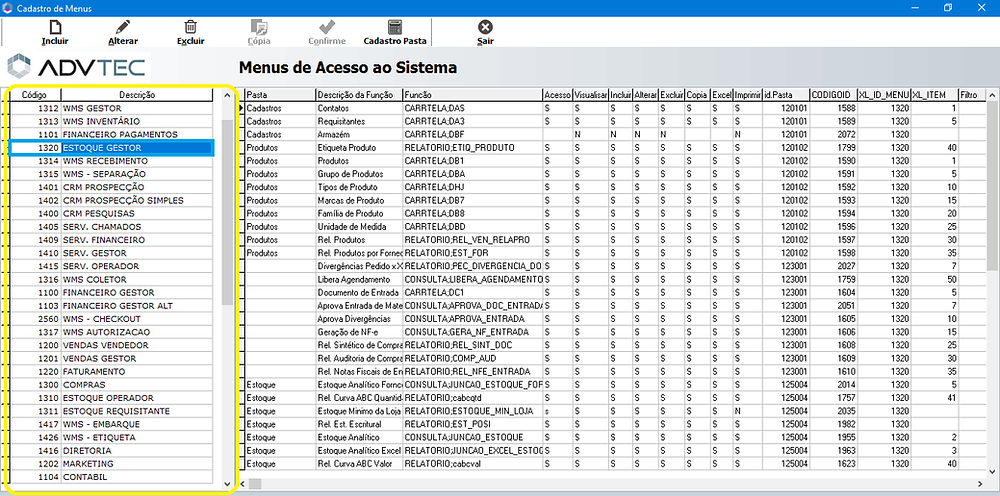Click the Grupo de Produtos cell

coord(359,174)
